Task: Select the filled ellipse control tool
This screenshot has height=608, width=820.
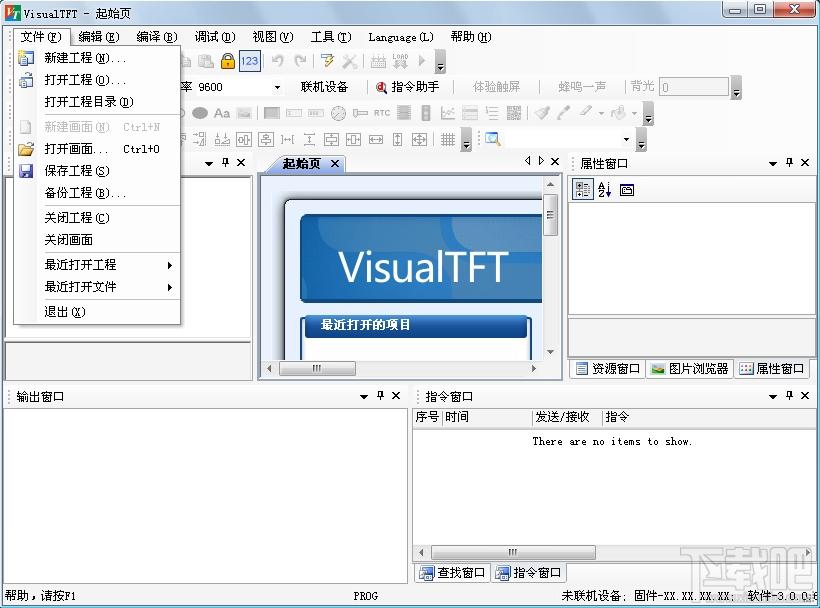Action: [200, 113]
